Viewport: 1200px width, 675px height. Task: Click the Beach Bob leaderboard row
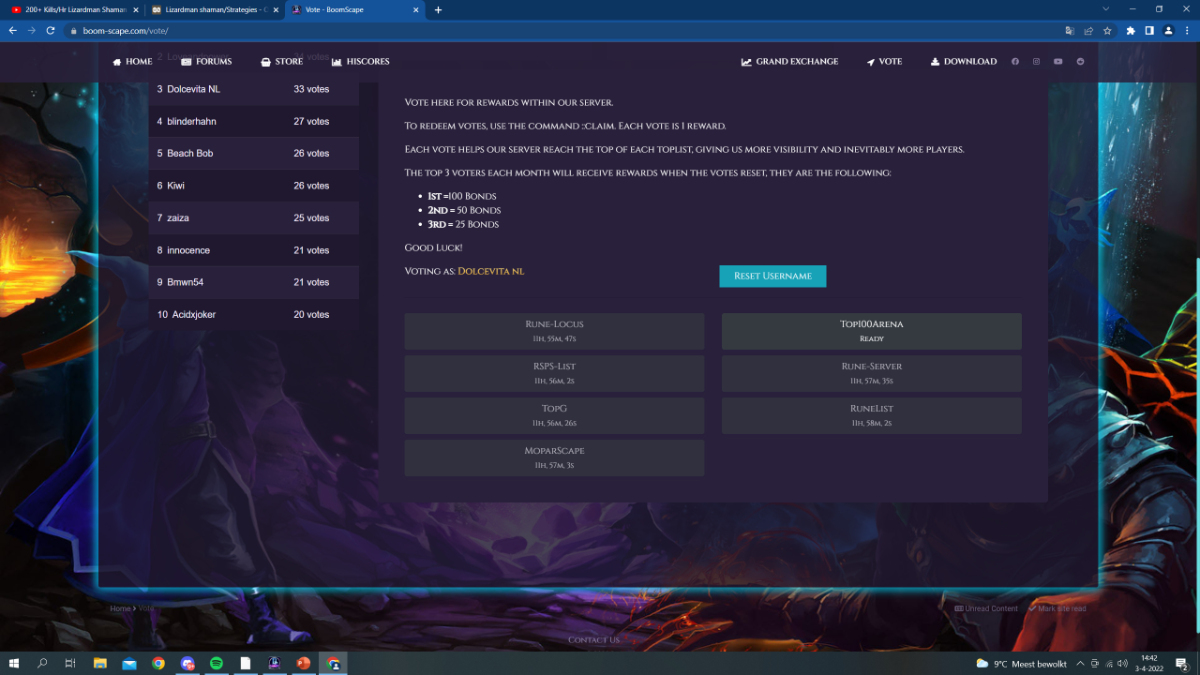(x=254, y=153)
